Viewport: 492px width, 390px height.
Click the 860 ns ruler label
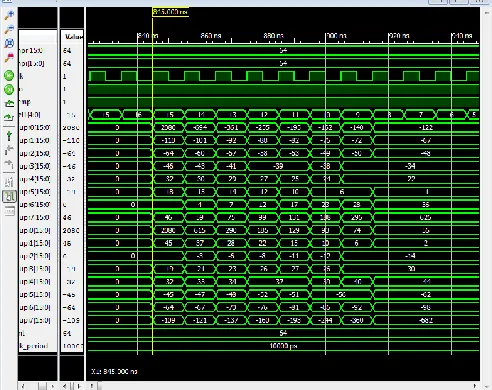pos(211,36)
